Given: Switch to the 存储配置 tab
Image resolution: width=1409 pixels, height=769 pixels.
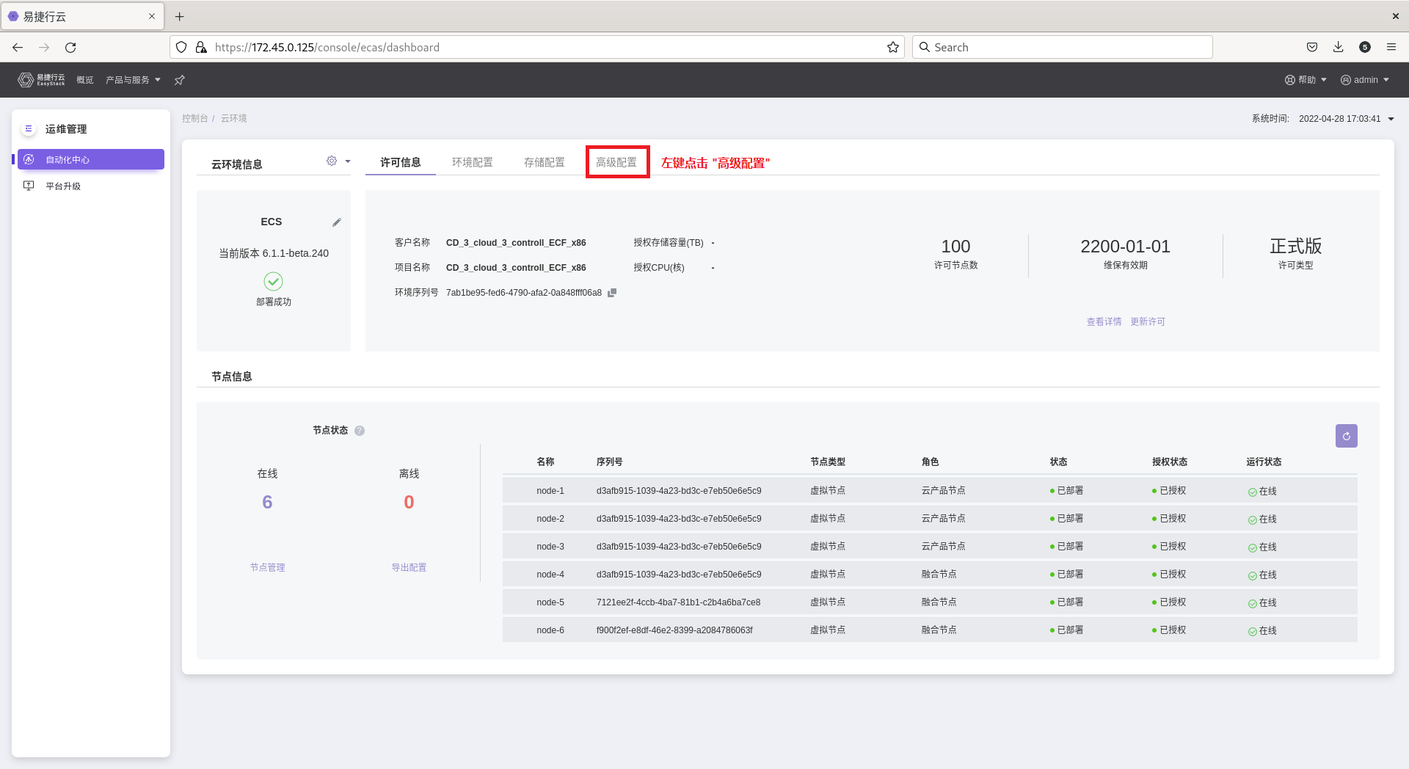Looking at the screenshot, I should point(544,162).
